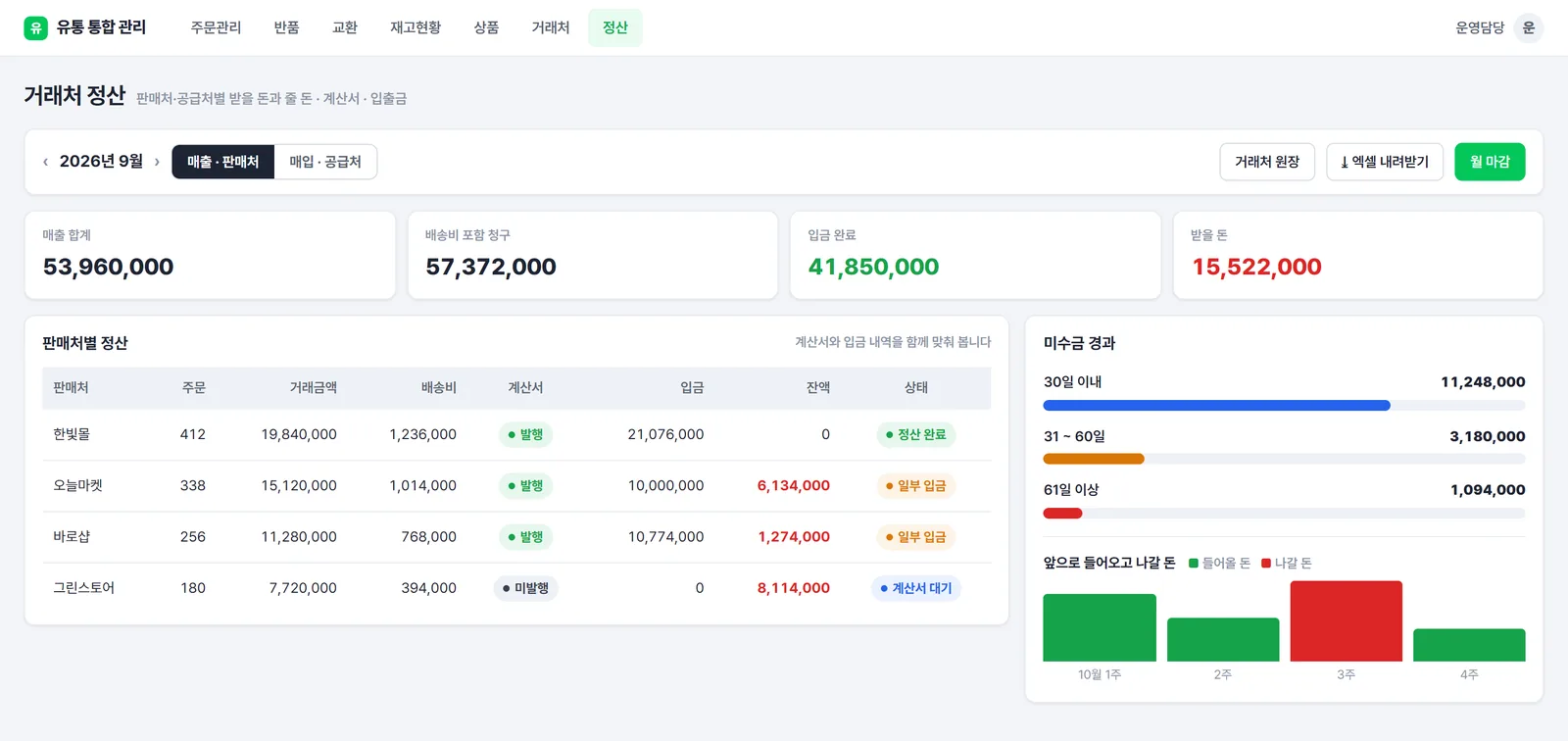Open the 교환 menu
This screenshot has width=1568, height=741.
click(345, 27)
